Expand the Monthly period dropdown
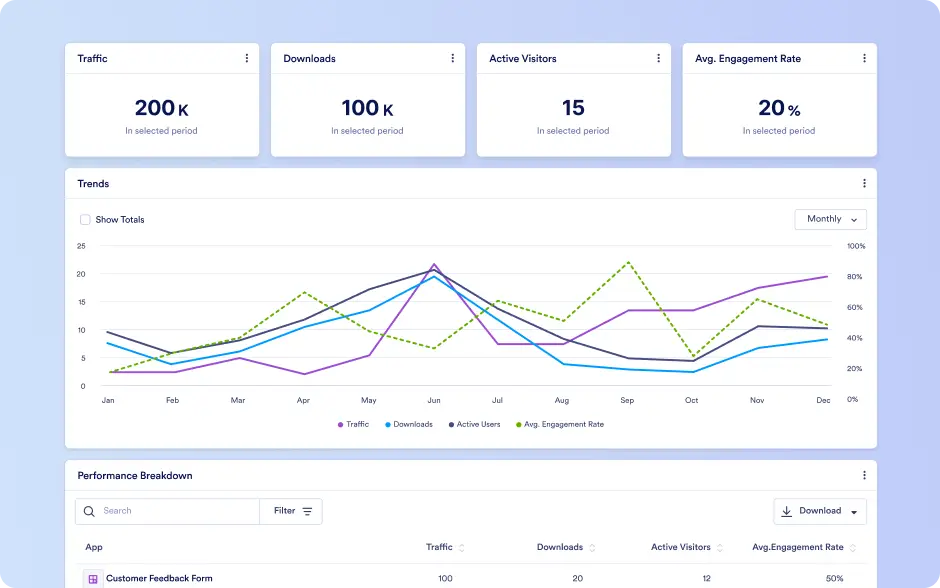 point(830,219)
